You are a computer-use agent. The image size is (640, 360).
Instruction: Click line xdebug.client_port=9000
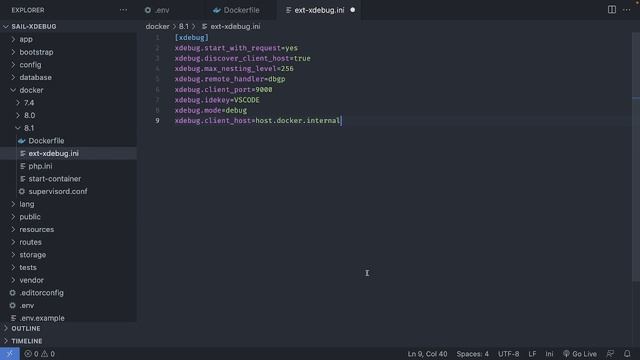(x=223, y=89)
